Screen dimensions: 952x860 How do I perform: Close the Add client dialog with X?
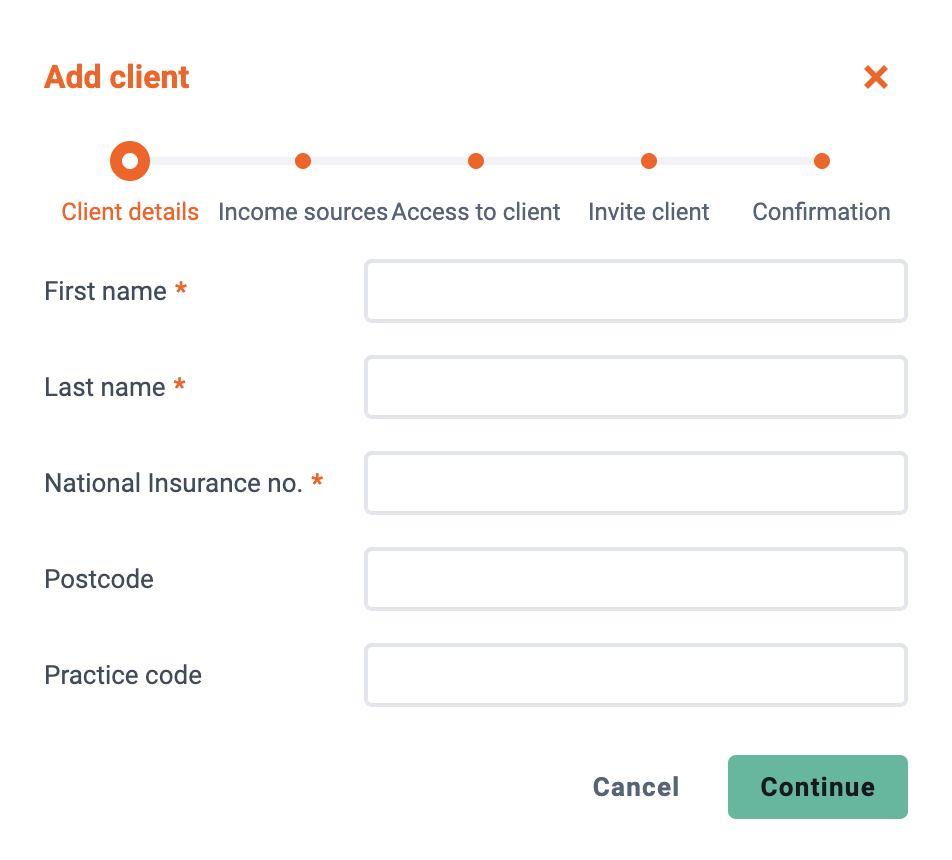(876, 77)
